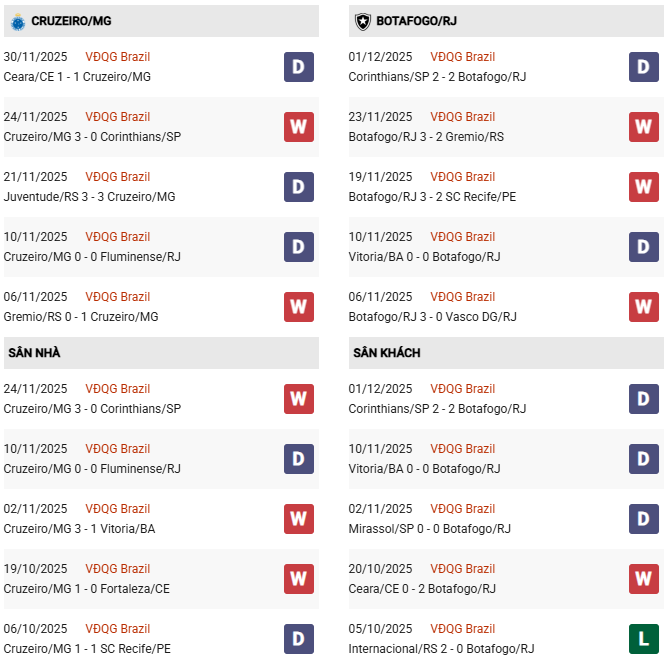
Task: Click the Botafogo club crest icon
Action: coord(362,21)
